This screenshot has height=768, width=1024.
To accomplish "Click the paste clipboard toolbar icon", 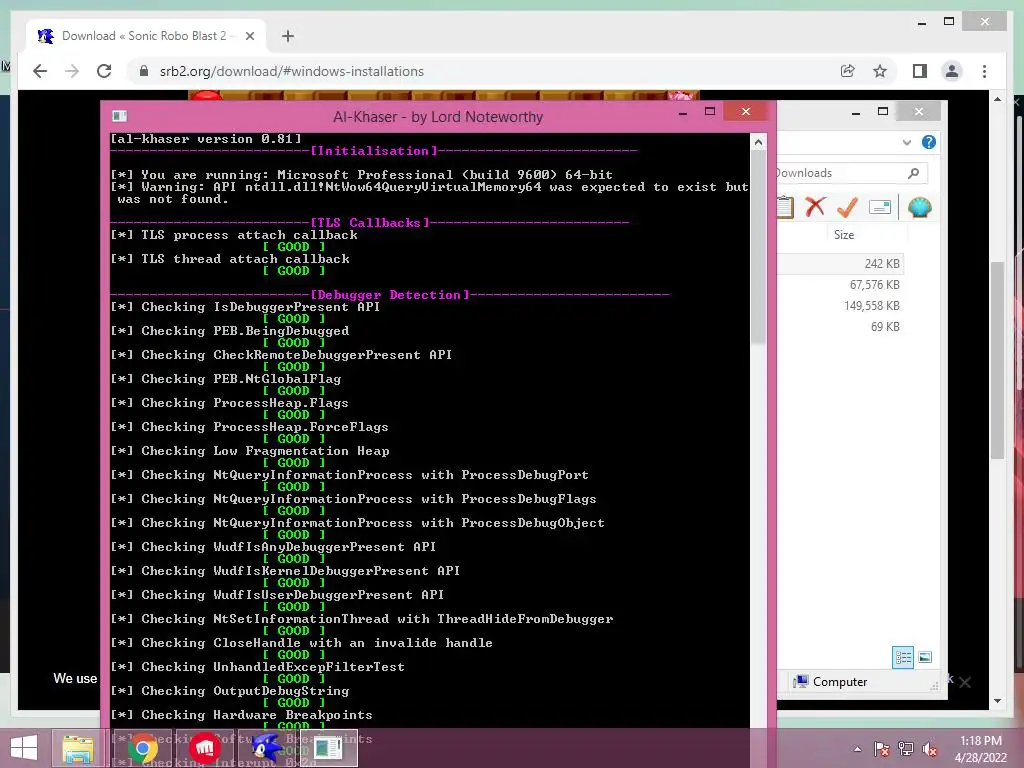I will (x=786, y=208).
